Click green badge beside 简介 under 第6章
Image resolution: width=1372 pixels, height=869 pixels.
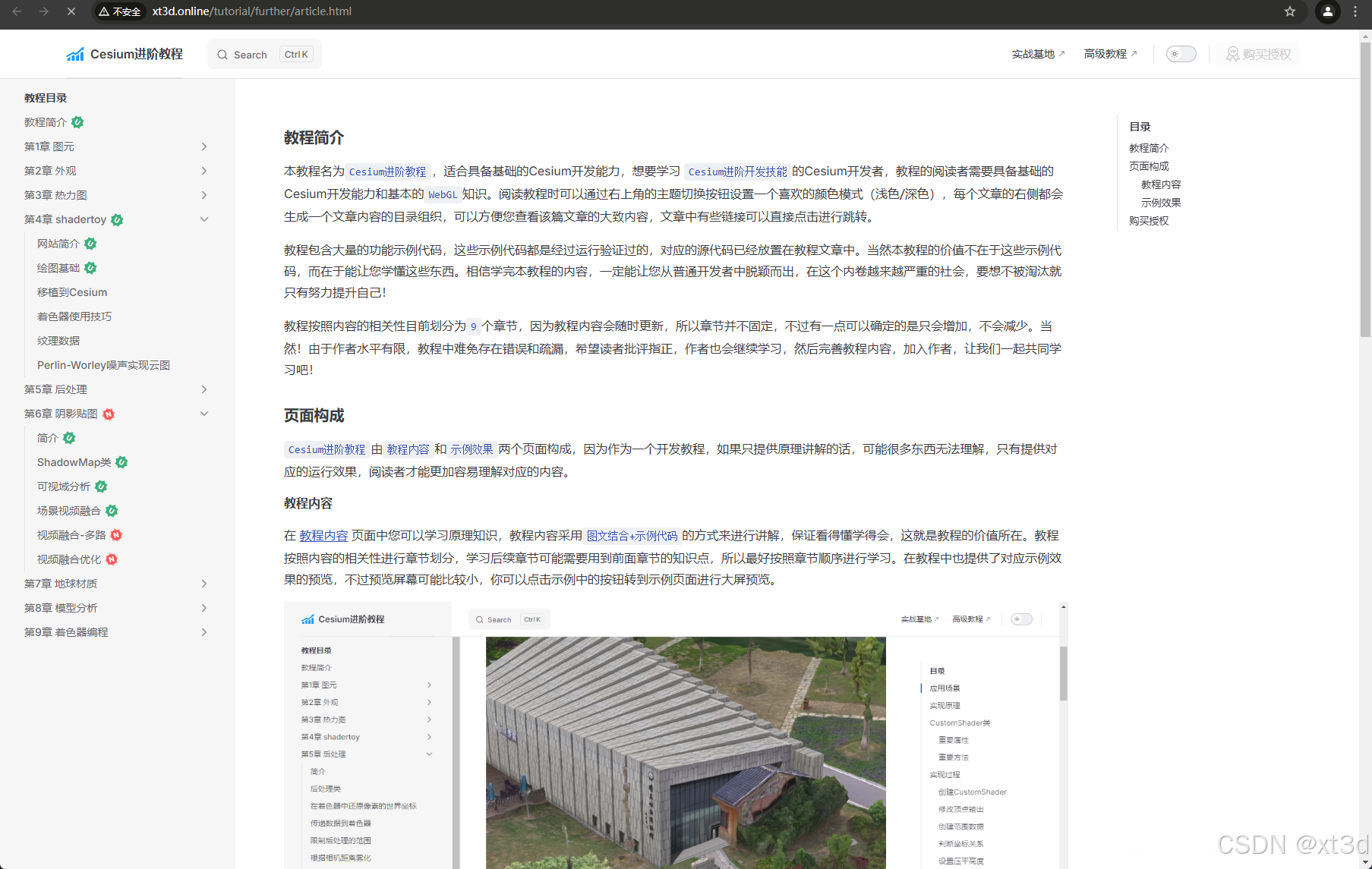(69, 438)
